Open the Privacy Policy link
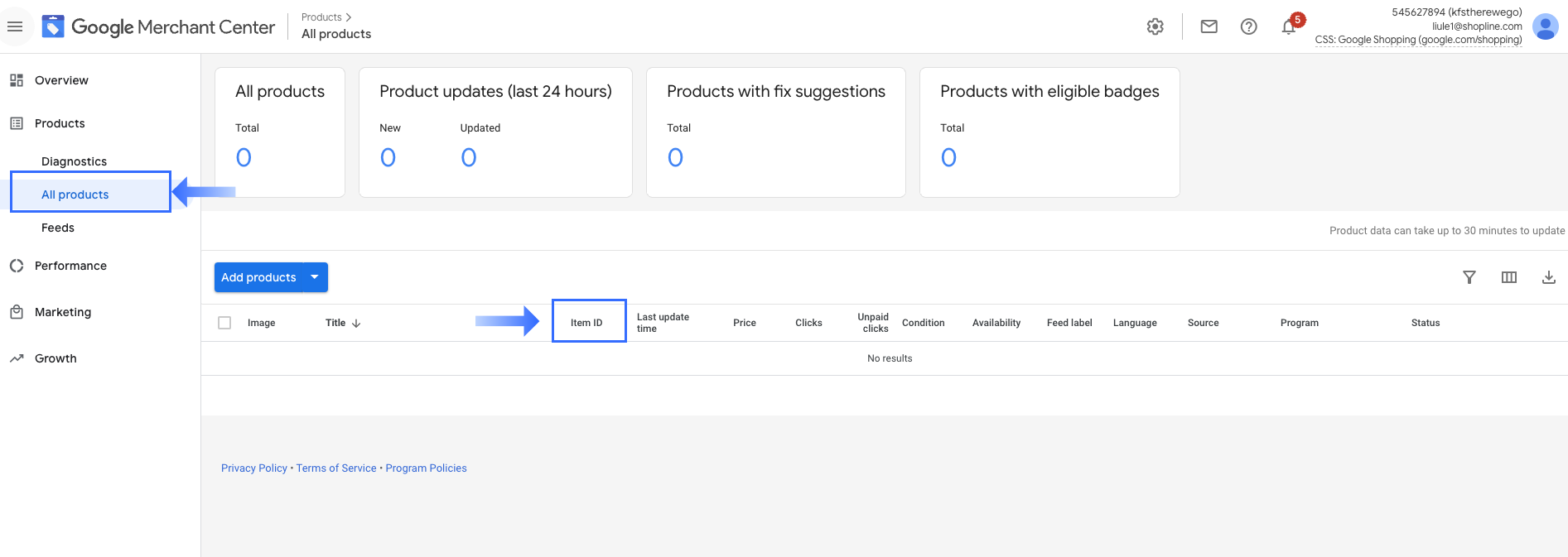This screenshot has height=557, width=1568. tap(253, 468)
